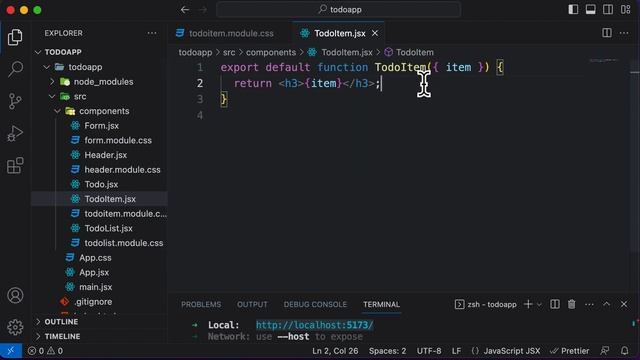Expand the OUTLINE section
The width and height of the screenshot is (640, 360).
pos(99,322)
